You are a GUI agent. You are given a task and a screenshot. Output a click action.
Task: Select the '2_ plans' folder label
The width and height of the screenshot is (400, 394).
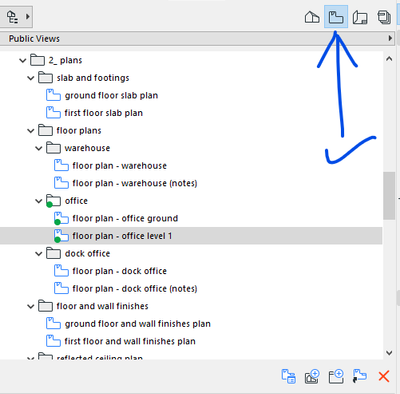(x=65, y=60)
